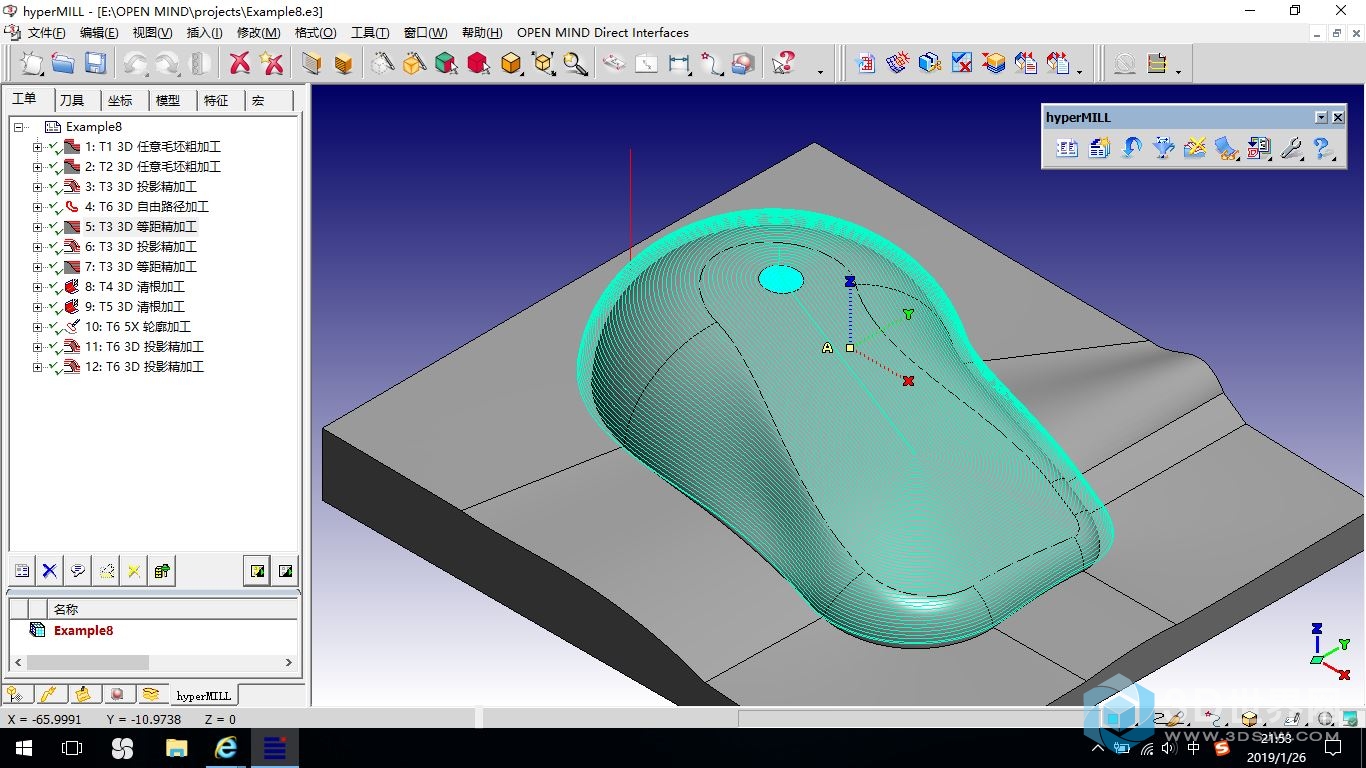Switch to the yellow sticky note tab icon
This screenshot has height=768, width=1366.
click(x=84, y=694)
